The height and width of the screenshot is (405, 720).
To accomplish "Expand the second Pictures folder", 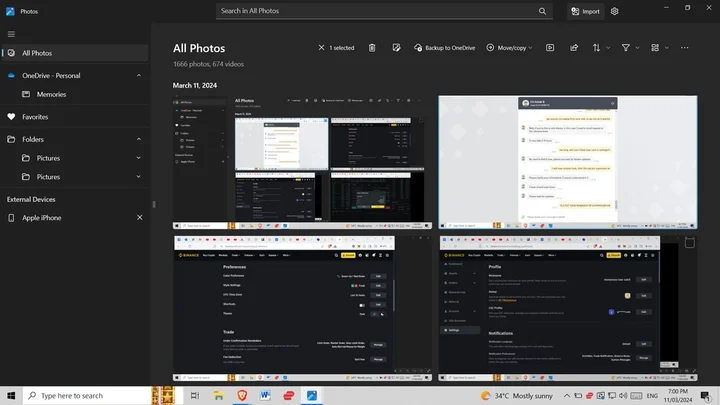I will pos(139,177).
